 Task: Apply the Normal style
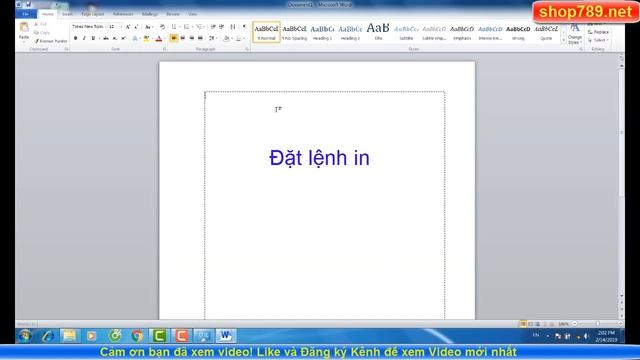coord(267,32)
